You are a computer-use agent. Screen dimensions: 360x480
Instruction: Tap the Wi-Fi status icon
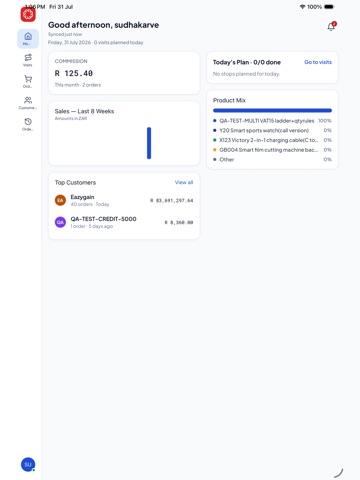[x=302, y=7]
